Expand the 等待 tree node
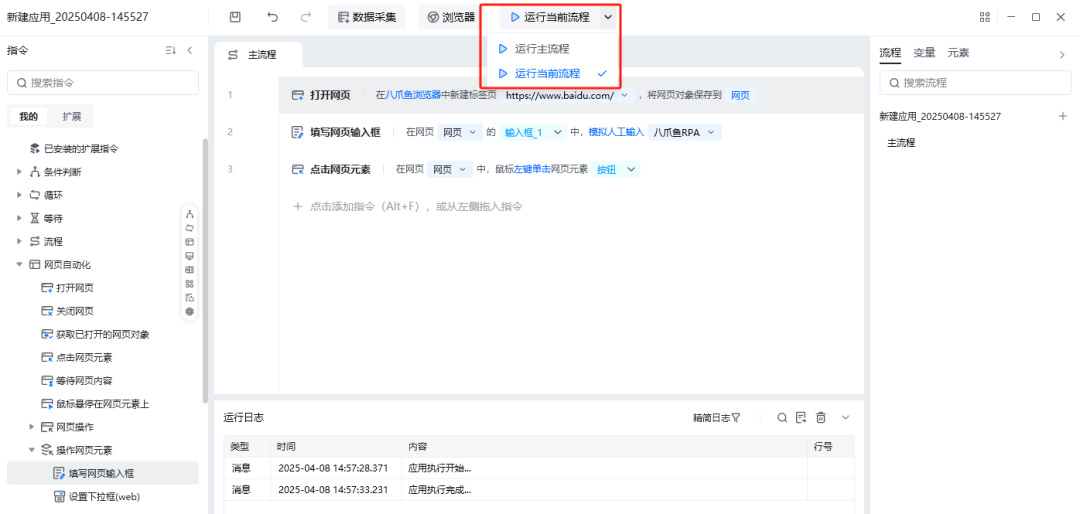This screenshot has height=514, width=1080. click(19, 218)
